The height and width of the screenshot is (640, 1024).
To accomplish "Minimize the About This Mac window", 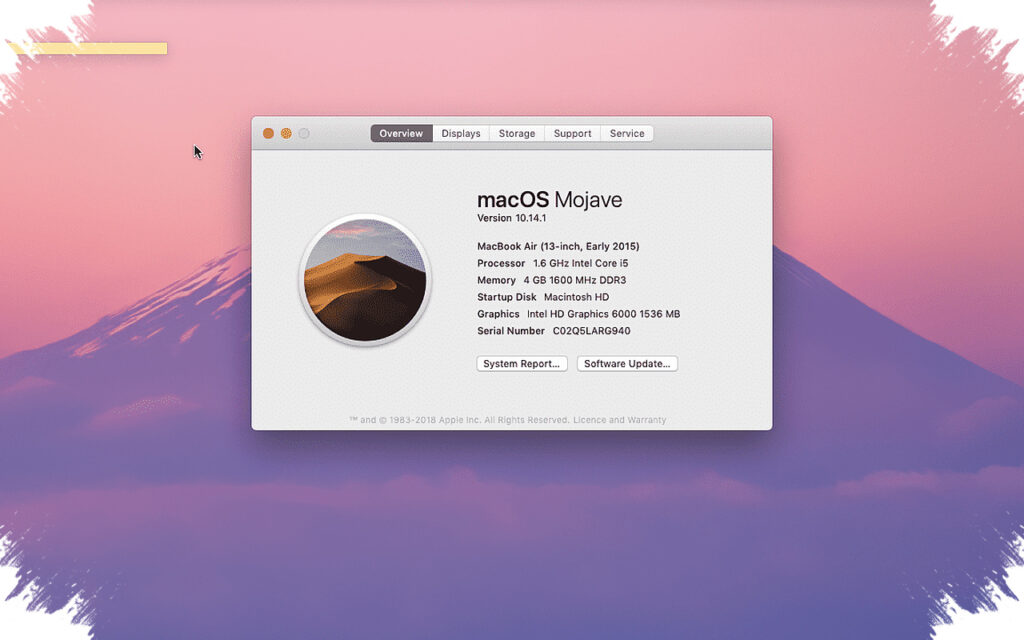I will point(286,133).
